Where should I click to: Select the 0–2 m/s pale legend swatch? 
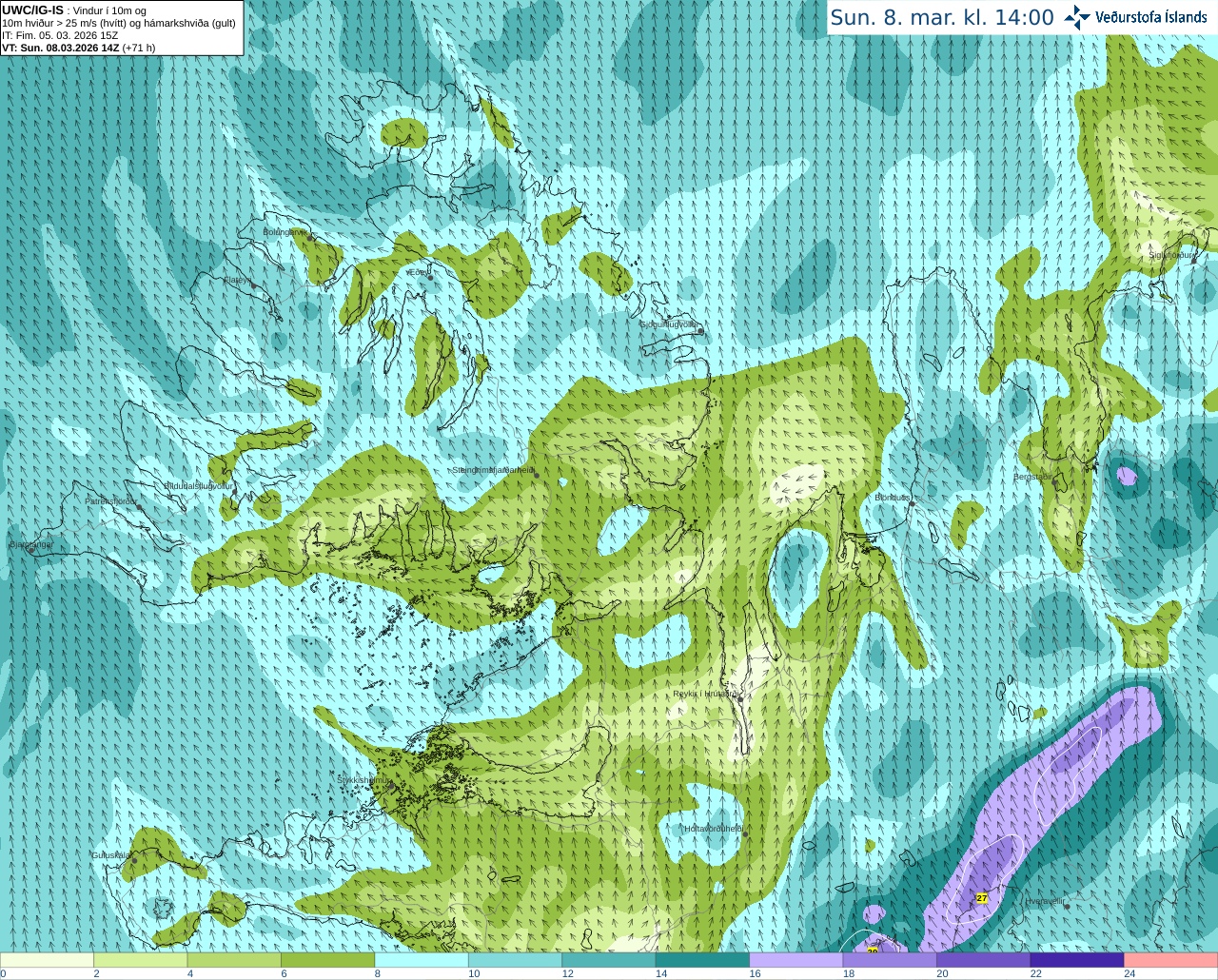pos(47,960)
